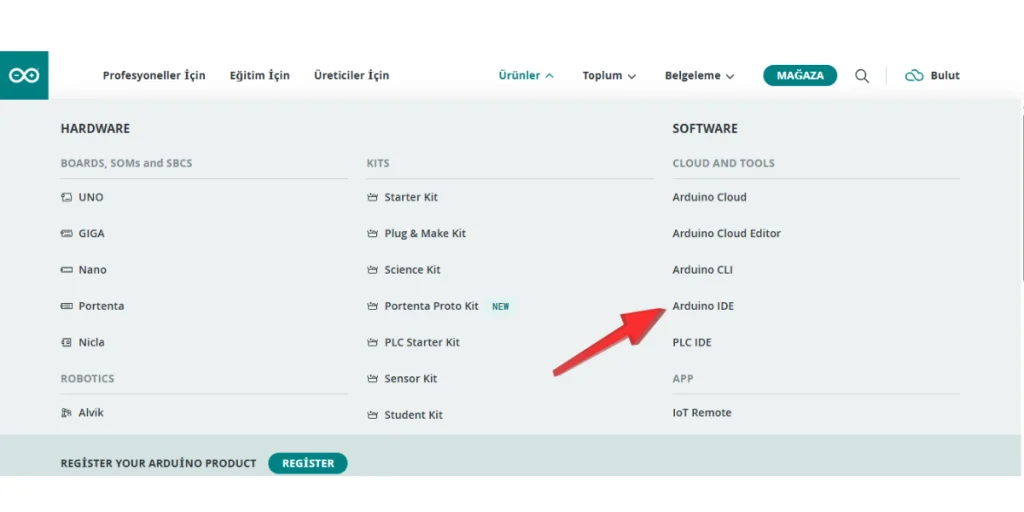
Task: Click the SOFTWARE heading
Action: tap(705, 129)
